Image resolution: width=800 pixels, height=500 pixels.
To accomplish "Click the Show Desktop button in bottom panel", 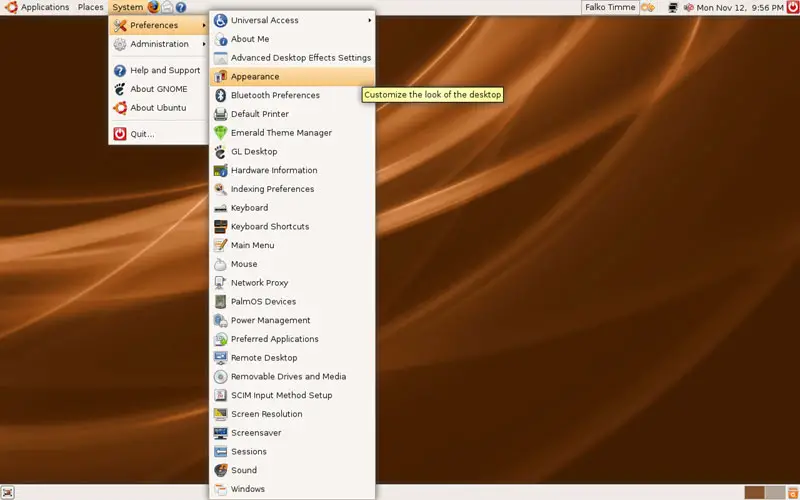I will [x=8, y=492].
